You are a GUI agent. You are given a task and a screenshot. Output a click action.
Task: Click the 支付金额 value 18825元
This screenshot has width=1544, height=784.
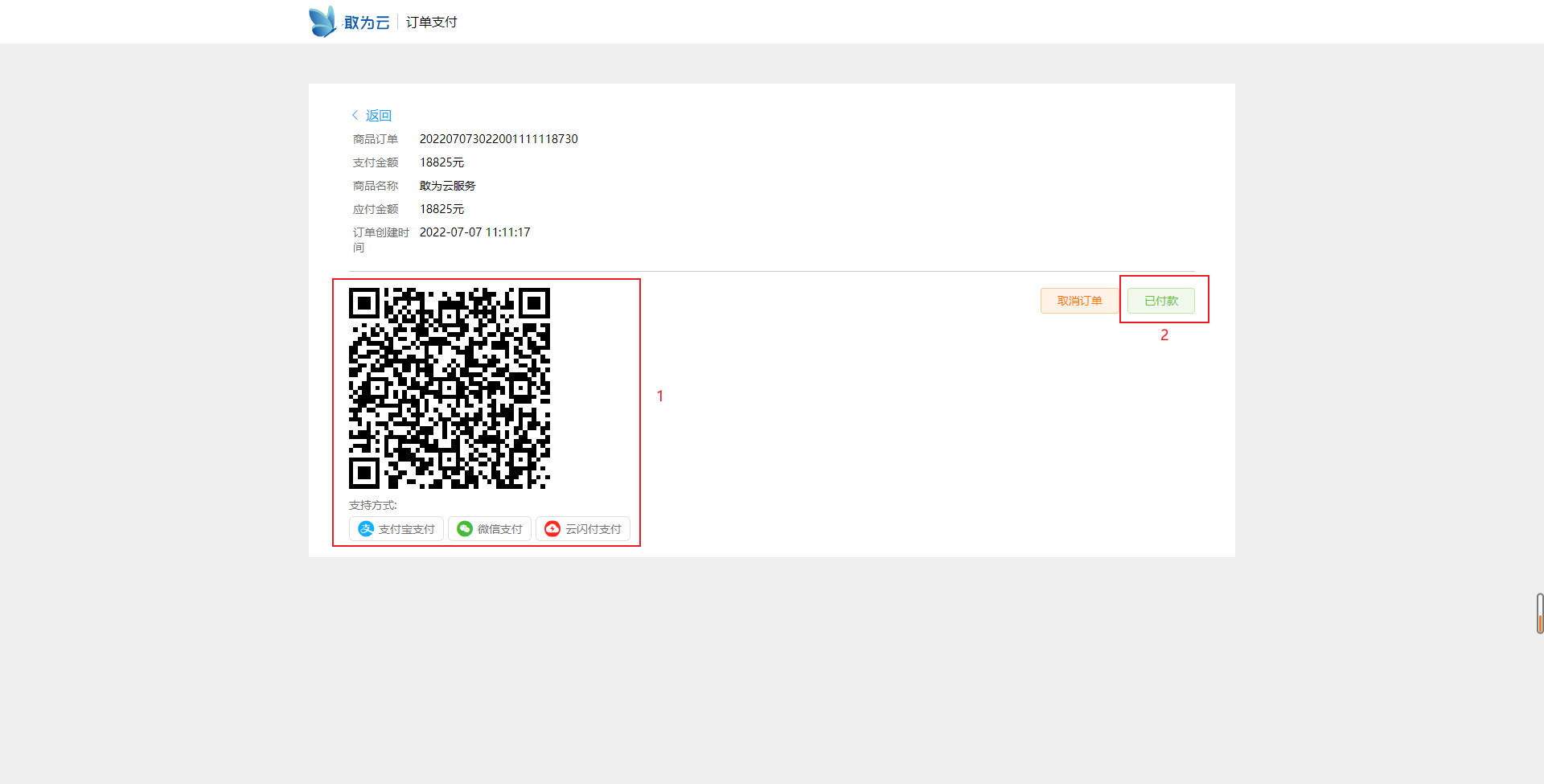point(441,162)
